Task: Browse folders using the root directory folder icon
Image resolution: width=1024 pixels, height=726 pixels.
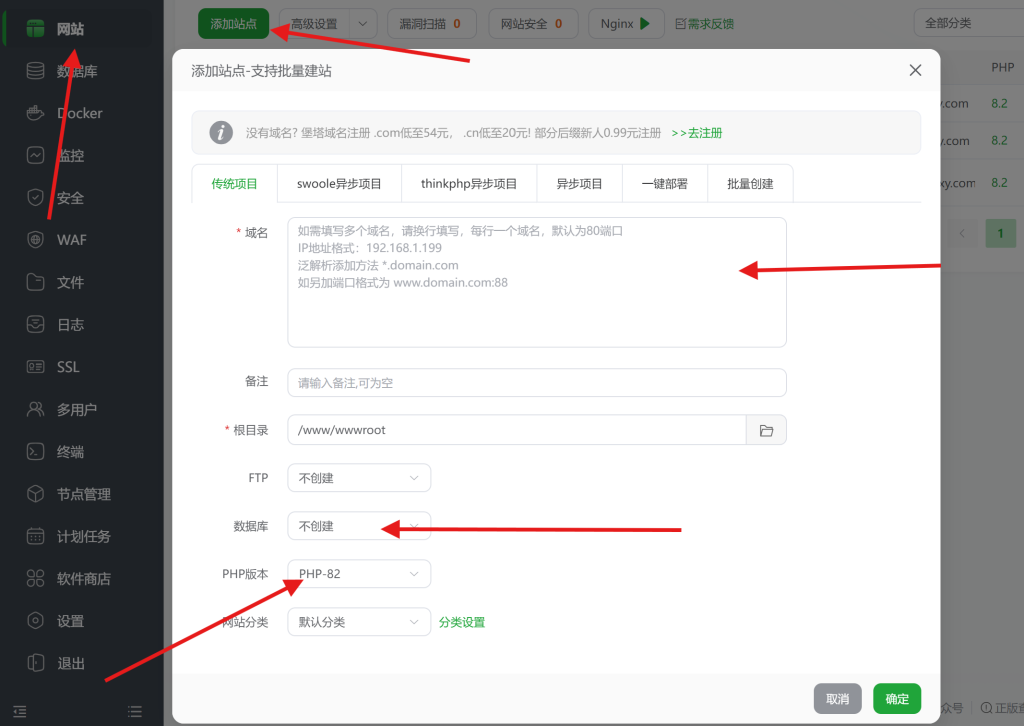Action: pos(766,429)
